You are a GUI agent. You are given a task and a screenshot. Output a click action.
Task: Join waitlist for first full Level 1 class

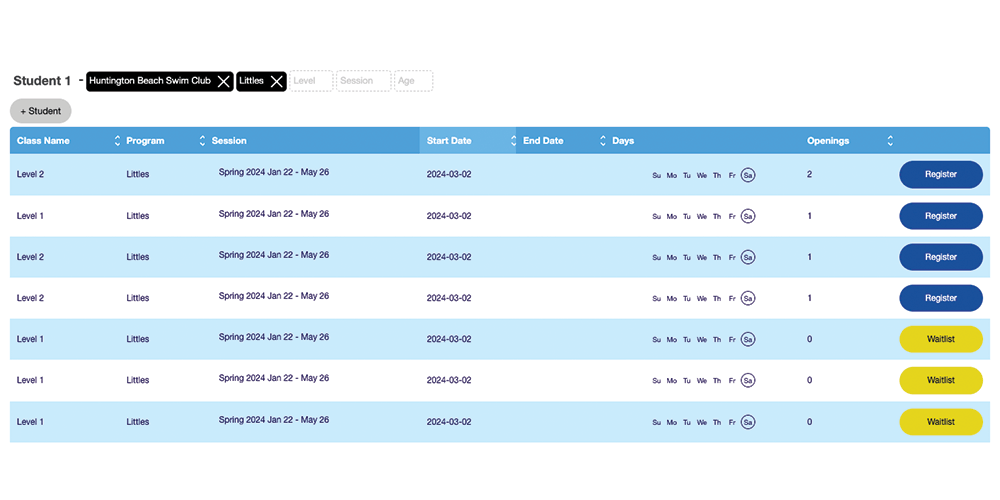(x=941, y=339)
